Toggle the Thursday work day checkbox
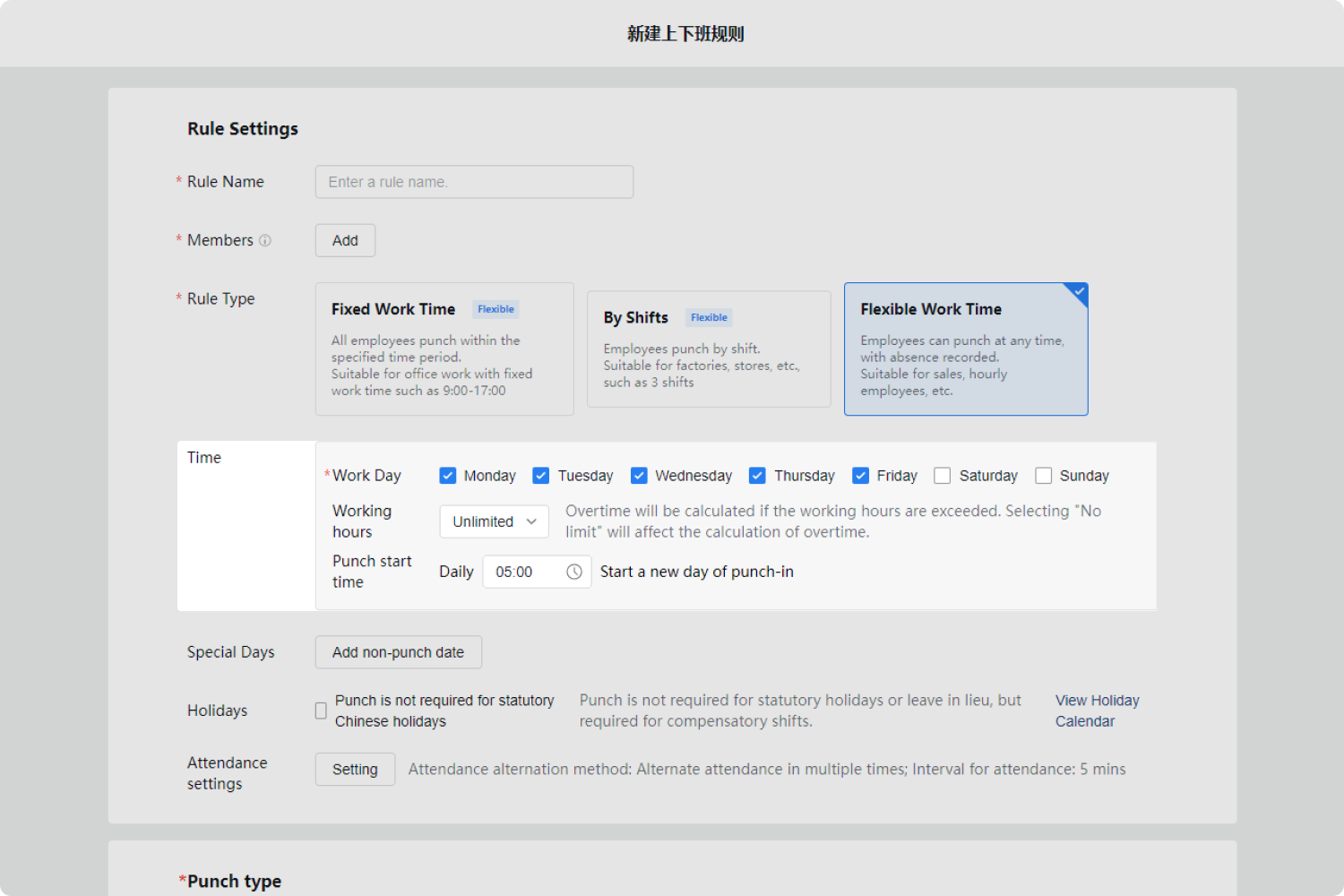 [x=757, y=476]
